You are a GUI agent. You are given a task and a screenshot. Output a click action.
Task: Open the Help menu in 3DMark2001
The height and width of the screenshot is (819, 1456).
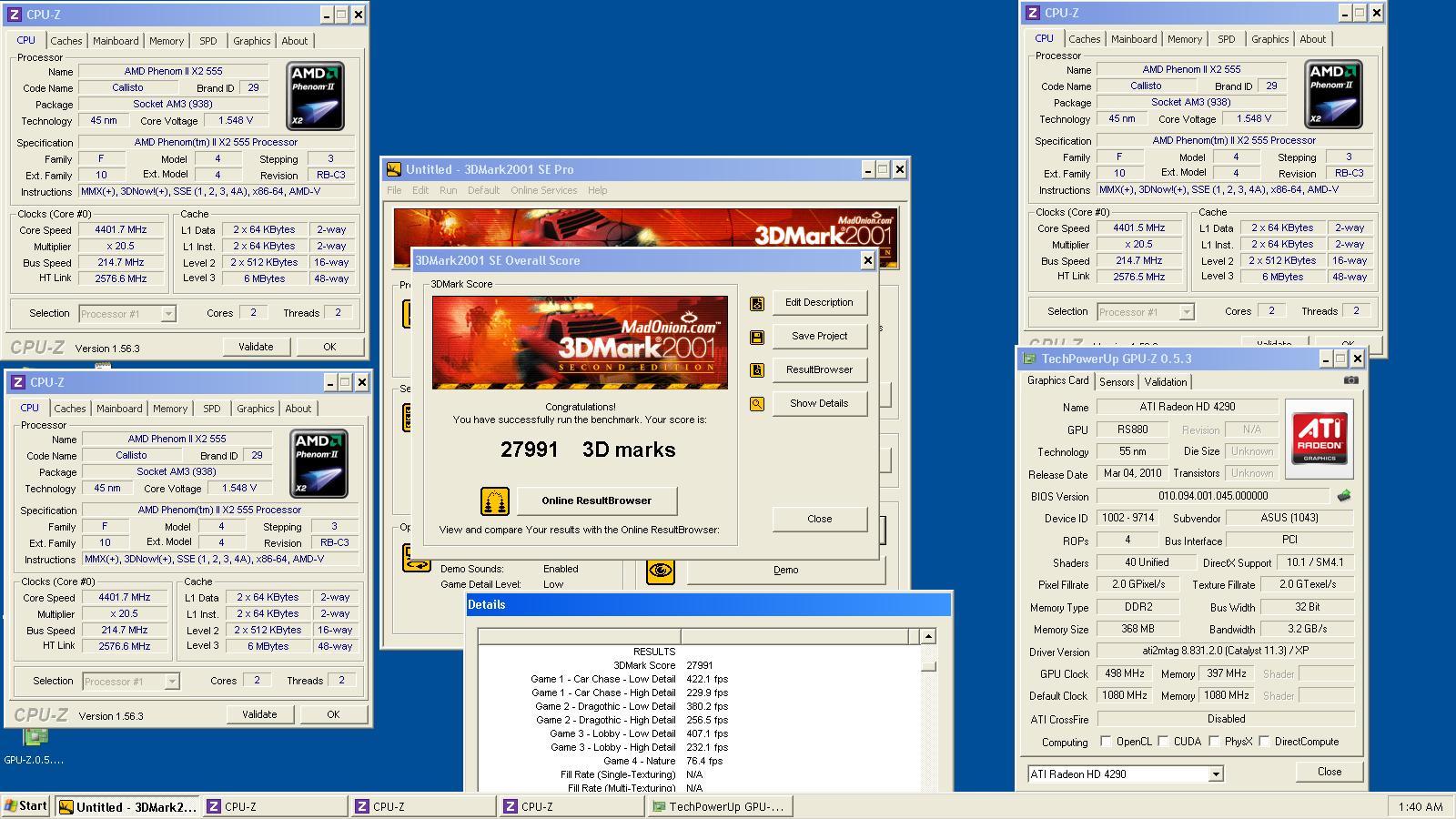[597, 190]
